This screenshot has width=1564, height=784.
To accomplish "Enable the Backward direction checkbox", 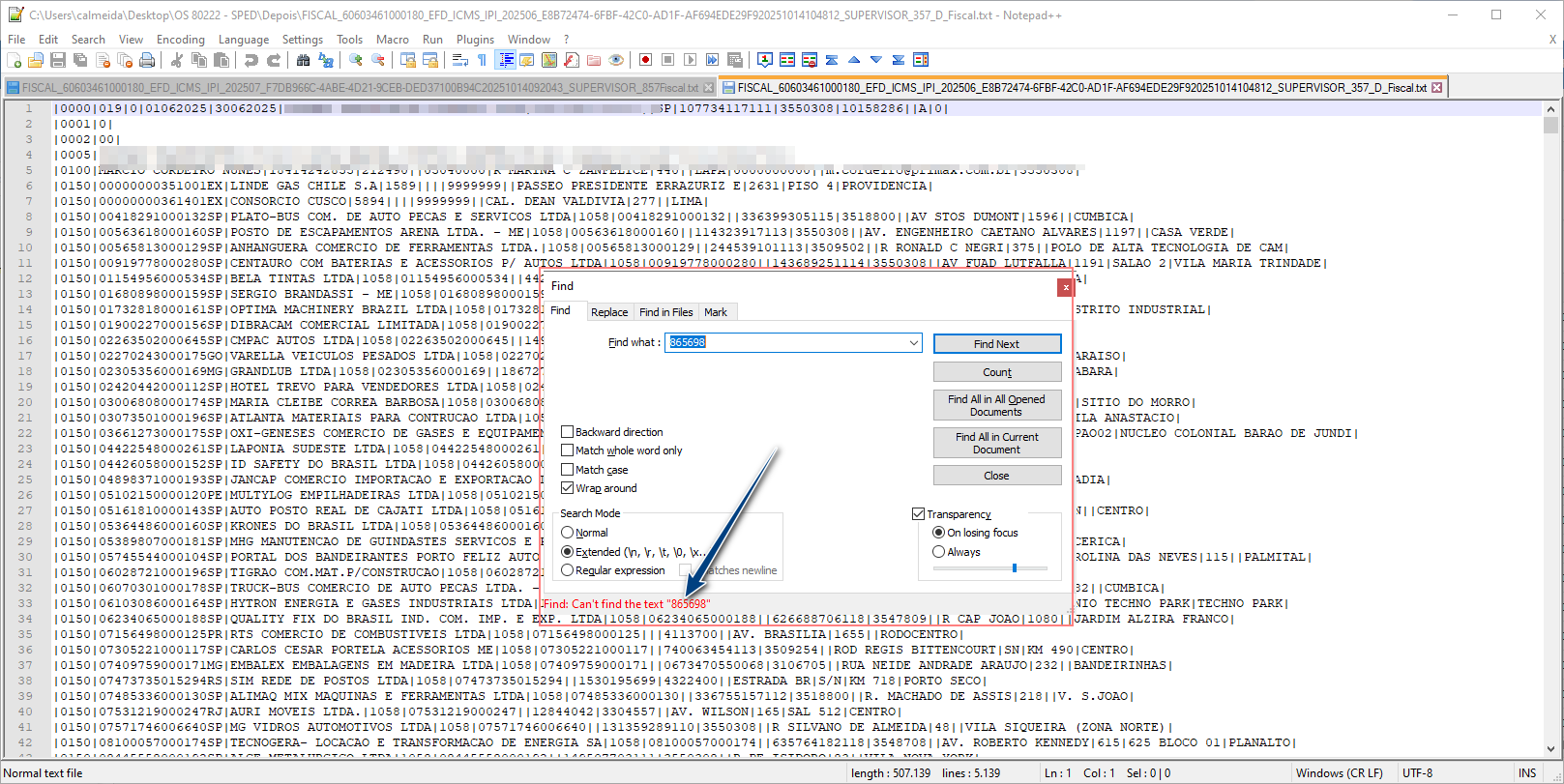I will click(568, 432).
